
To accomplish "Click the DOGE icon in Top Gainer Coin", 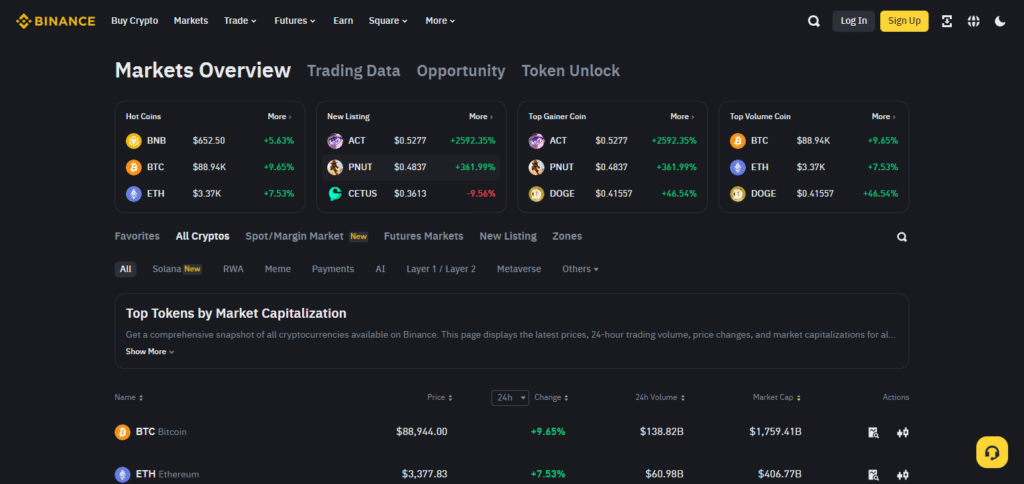I will pos(536,194).
